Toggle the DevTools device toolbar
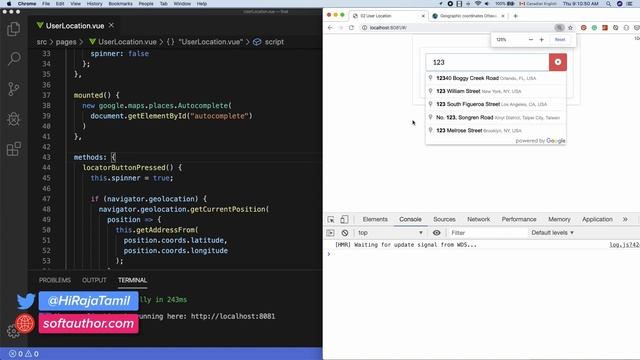This screenshot has height=360, width=640. [344, 220]
